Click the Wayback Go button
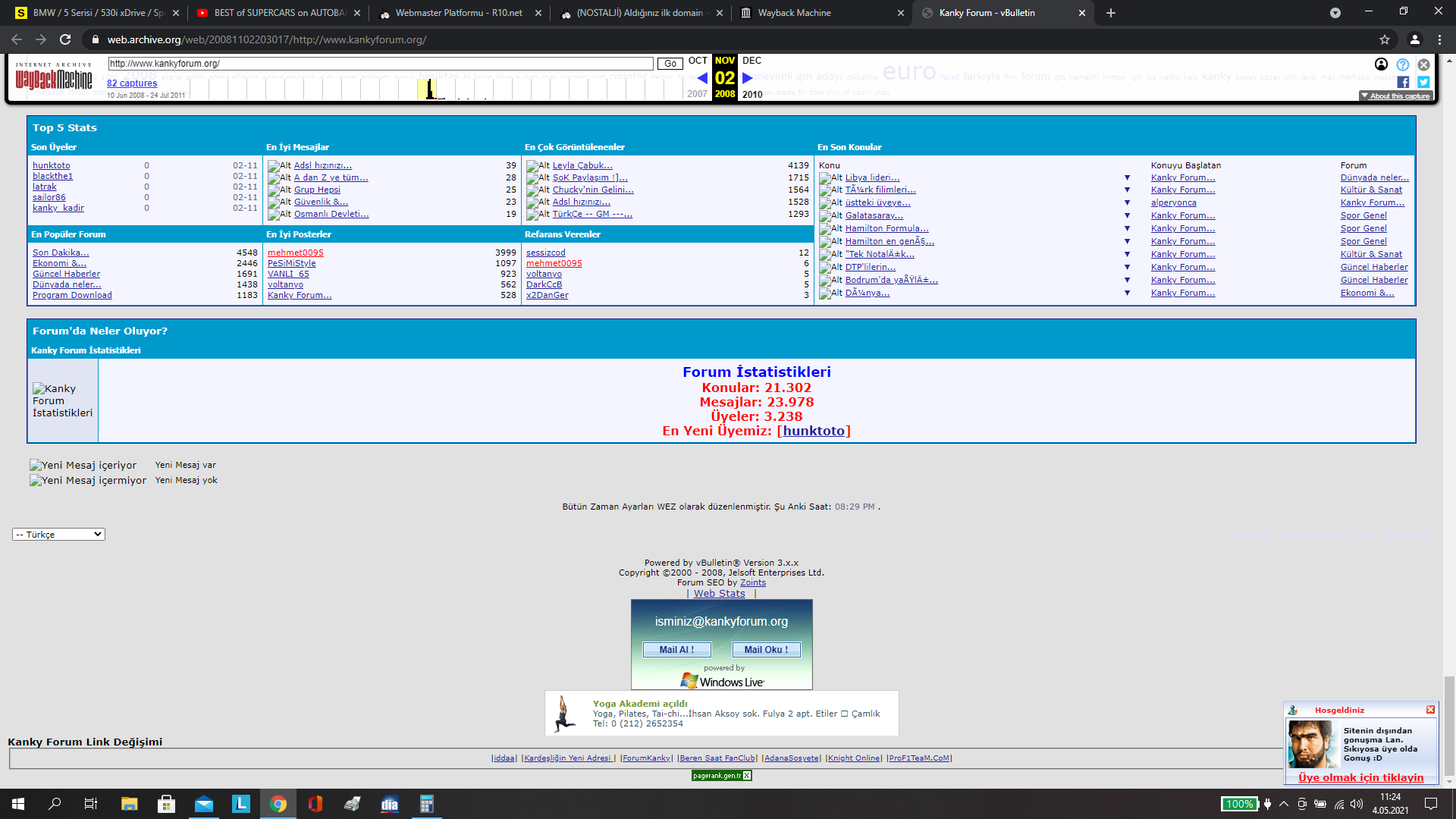1456x819 pixels. (670, 64)
